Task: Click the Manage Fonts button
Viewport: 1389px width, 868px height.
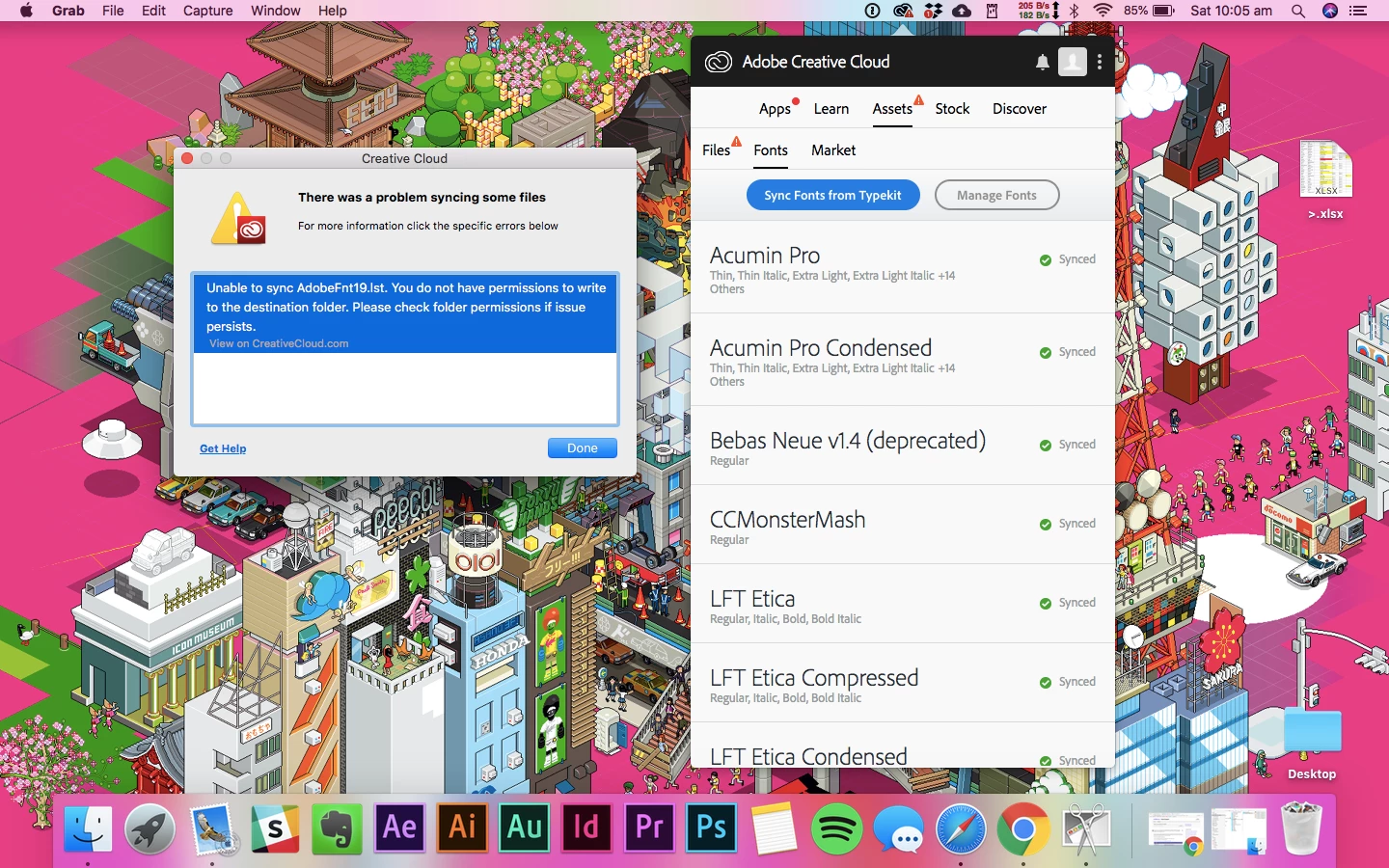Action: click(x=996, y=195)
